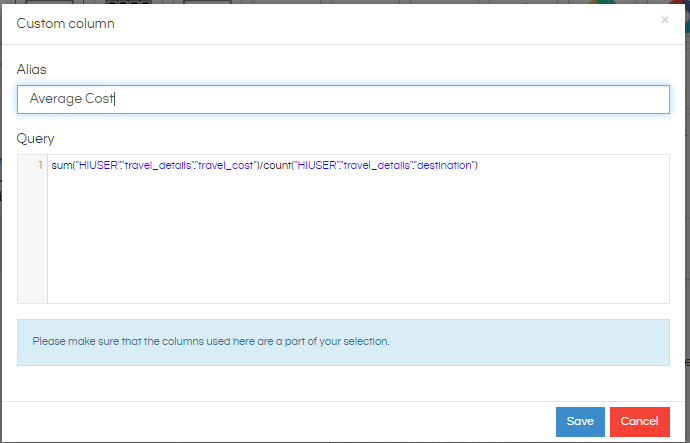Click the second travel_details token in the query
This screenshot has height=443, width=690.
(x=377, y=165)
